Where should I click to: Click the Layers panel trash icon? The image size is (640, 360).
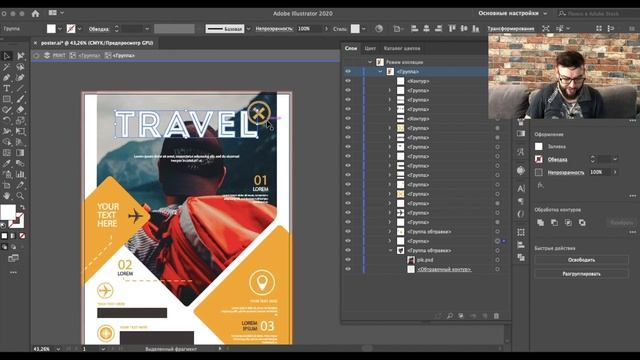click(496, 316)
